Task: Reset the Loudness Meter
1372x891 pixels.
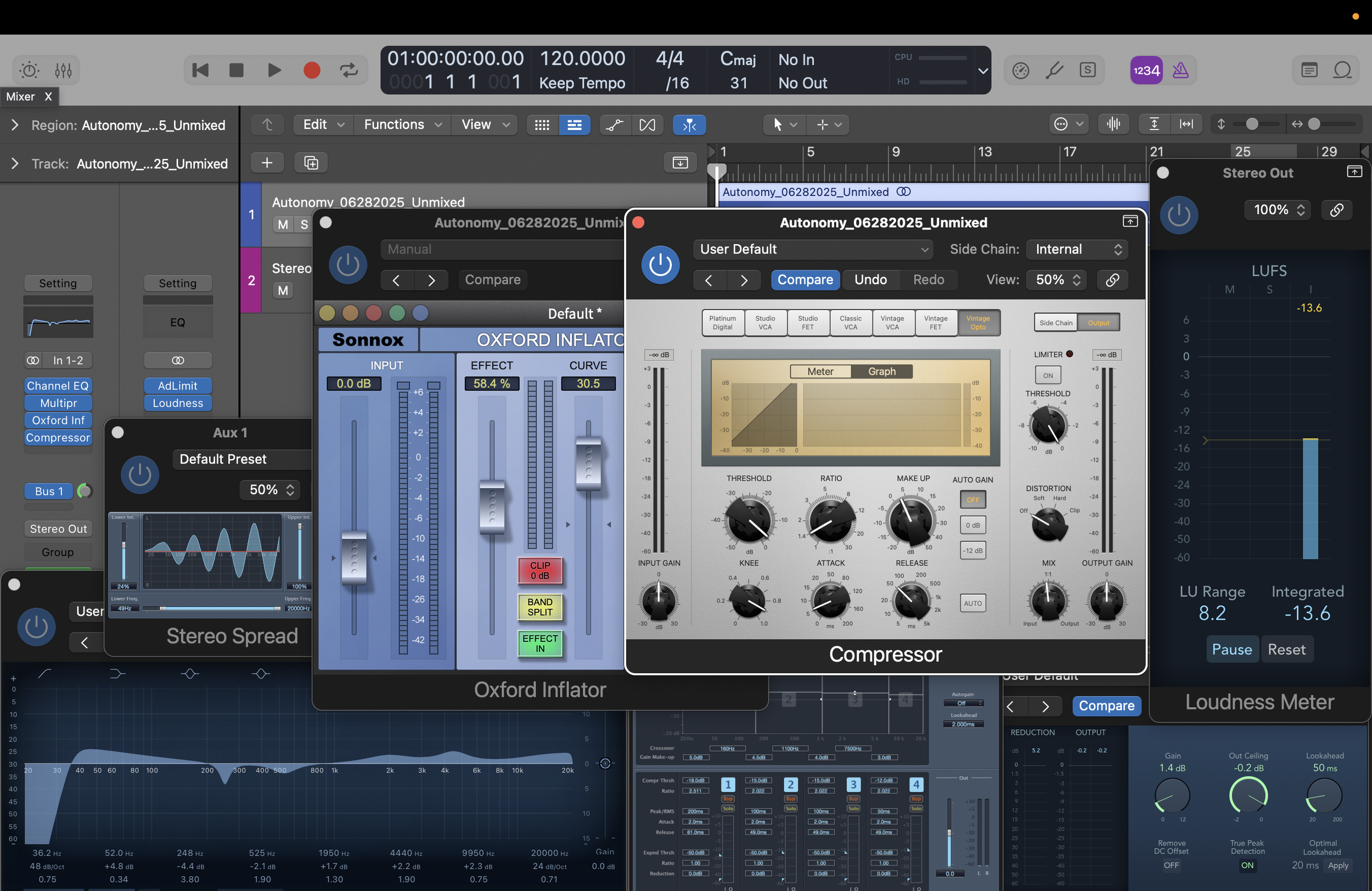Action: (x=1287, y=650)
